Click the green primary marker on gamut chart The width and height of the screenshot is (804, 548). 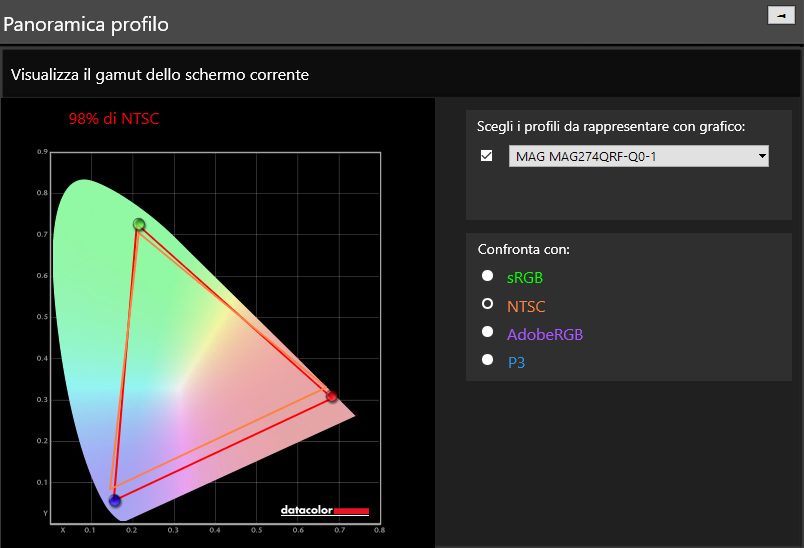point(139,224)
